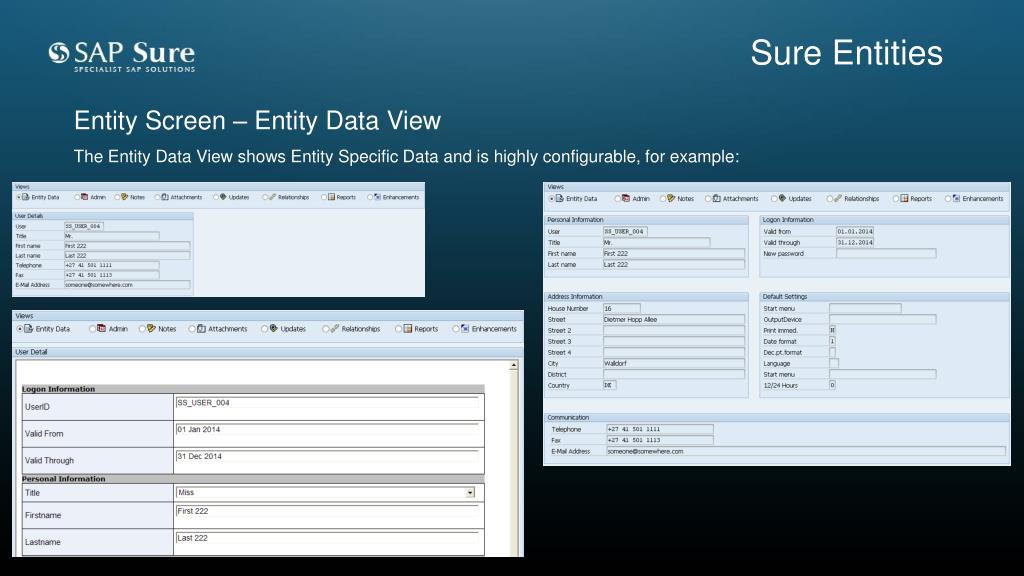Select the Enhancements radio button in the bottom-left screenshot
The width and height of the screenshot is (1024, 576).
456,329
